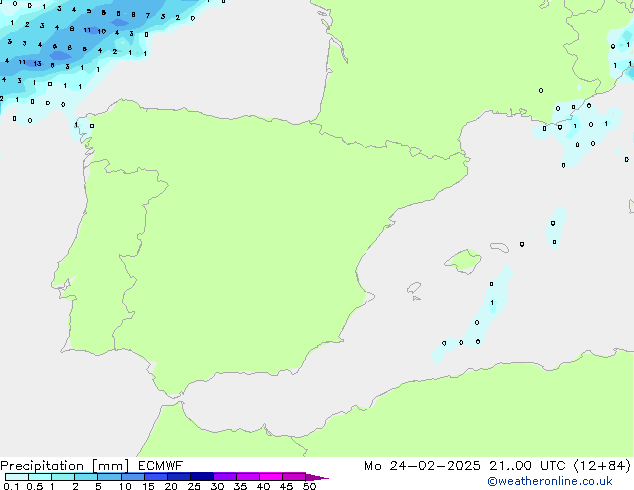Click the legend label '10'
The width and height of the screenshot is (634, 490).
point(125,486)
